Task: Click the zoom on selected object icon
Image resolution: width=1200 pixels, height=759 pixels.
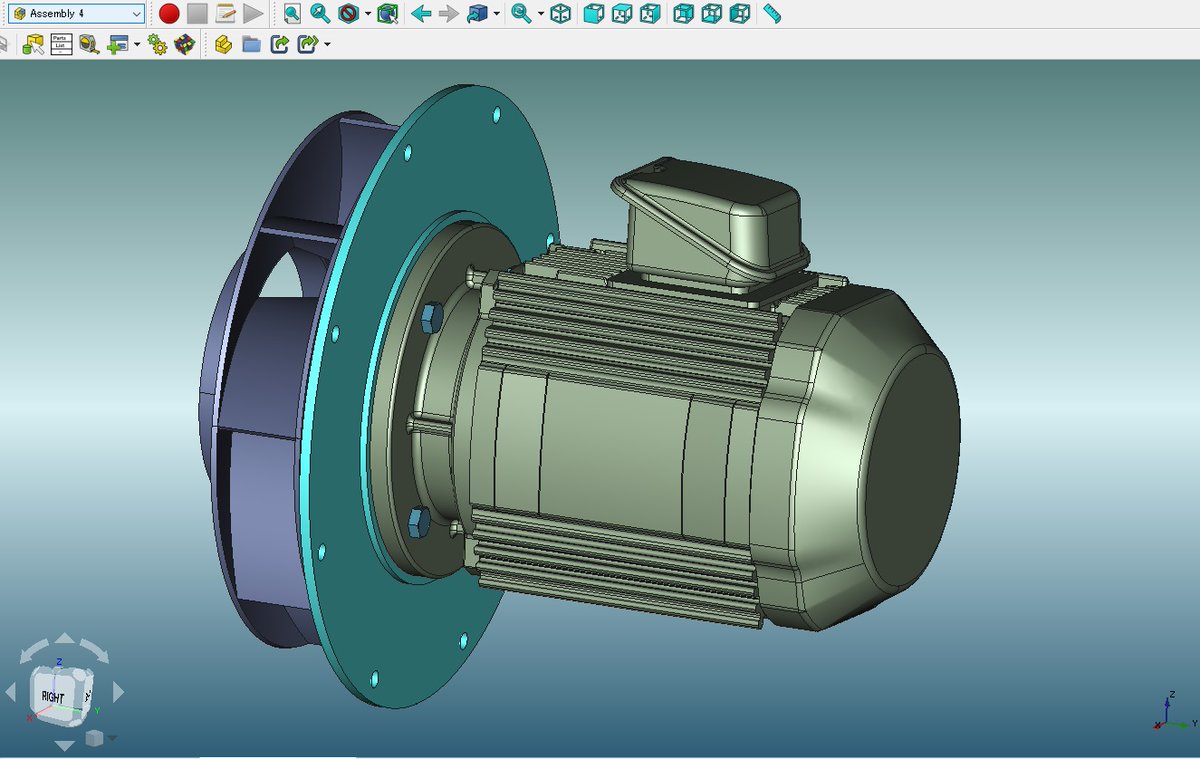Action: coord(388,14)
